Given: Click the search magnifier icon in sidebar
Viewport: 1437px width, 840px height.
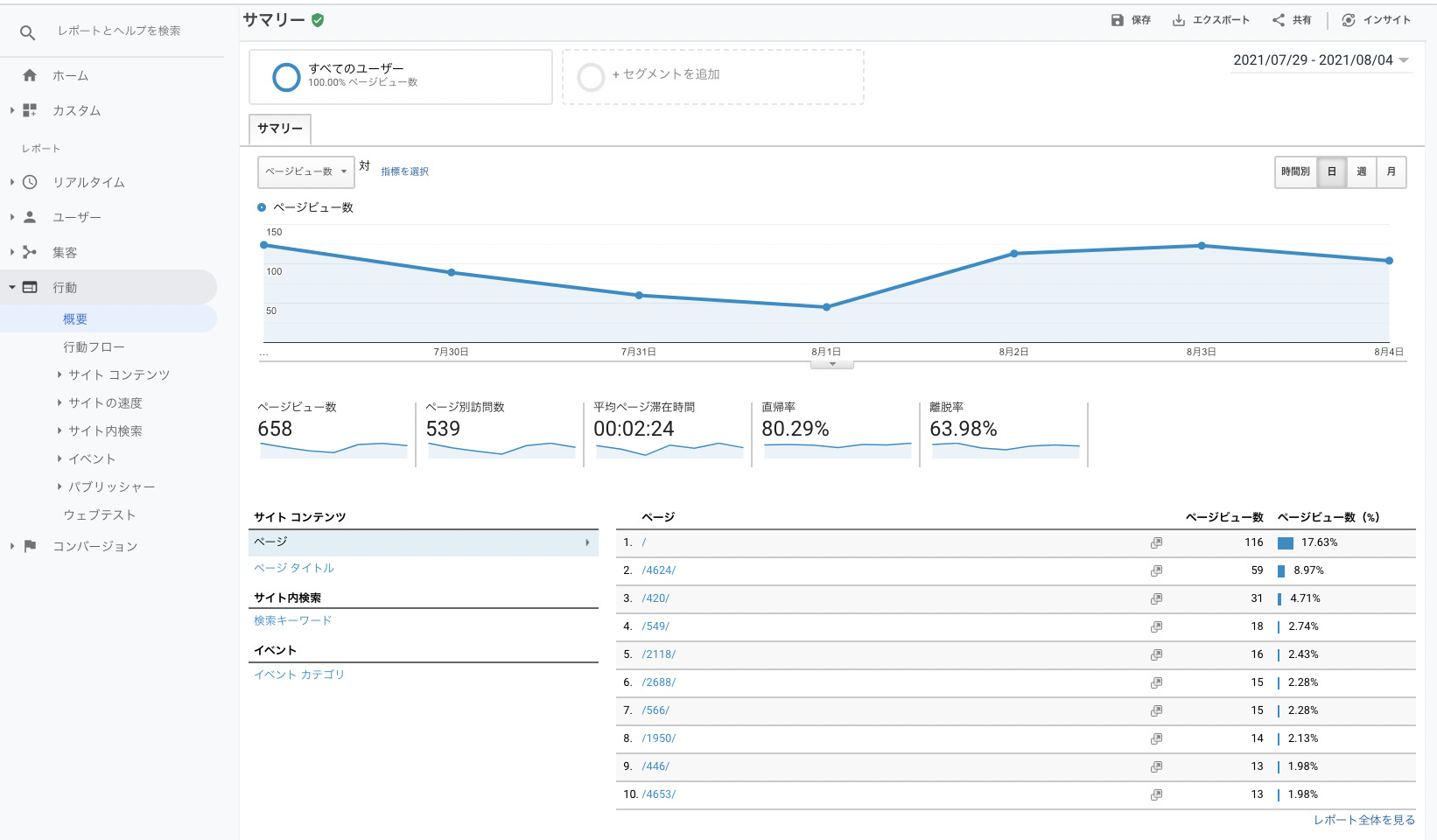Looking at the screenshot, I should tap(27, 32).
